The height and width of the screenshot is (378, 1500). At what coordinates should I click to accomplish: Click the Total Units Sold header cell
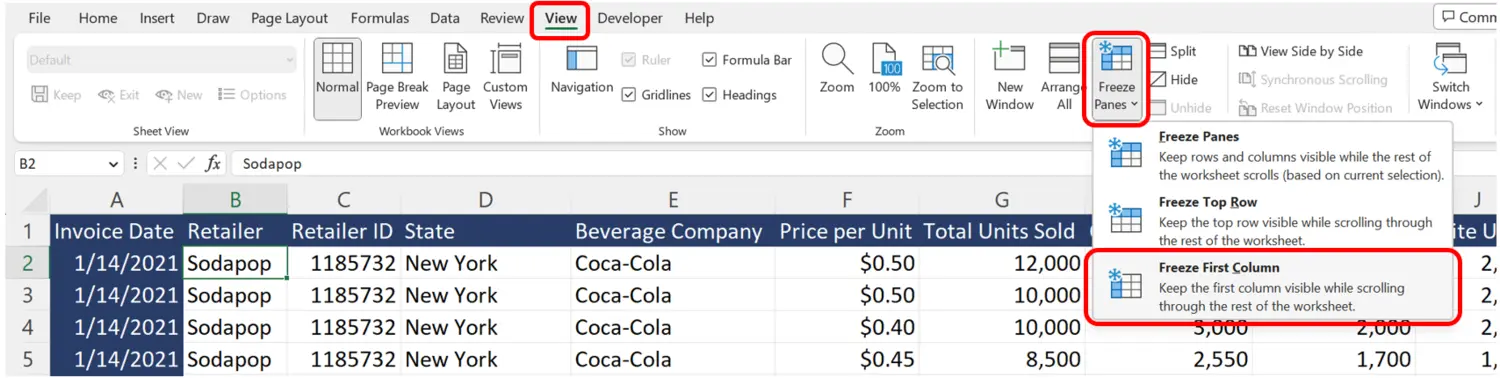pos(1001,231)
